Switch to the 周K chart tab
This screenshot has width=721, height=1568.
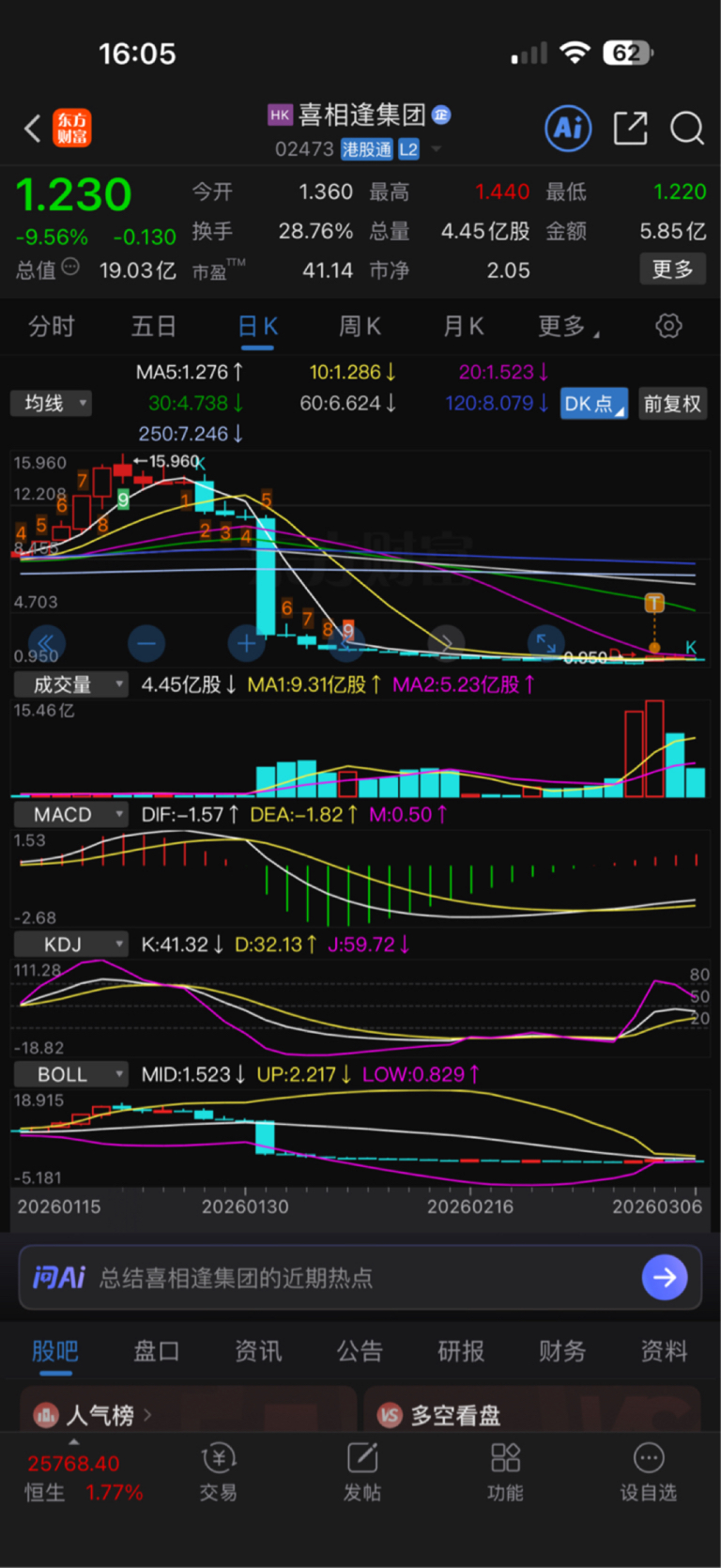[360, 326]
